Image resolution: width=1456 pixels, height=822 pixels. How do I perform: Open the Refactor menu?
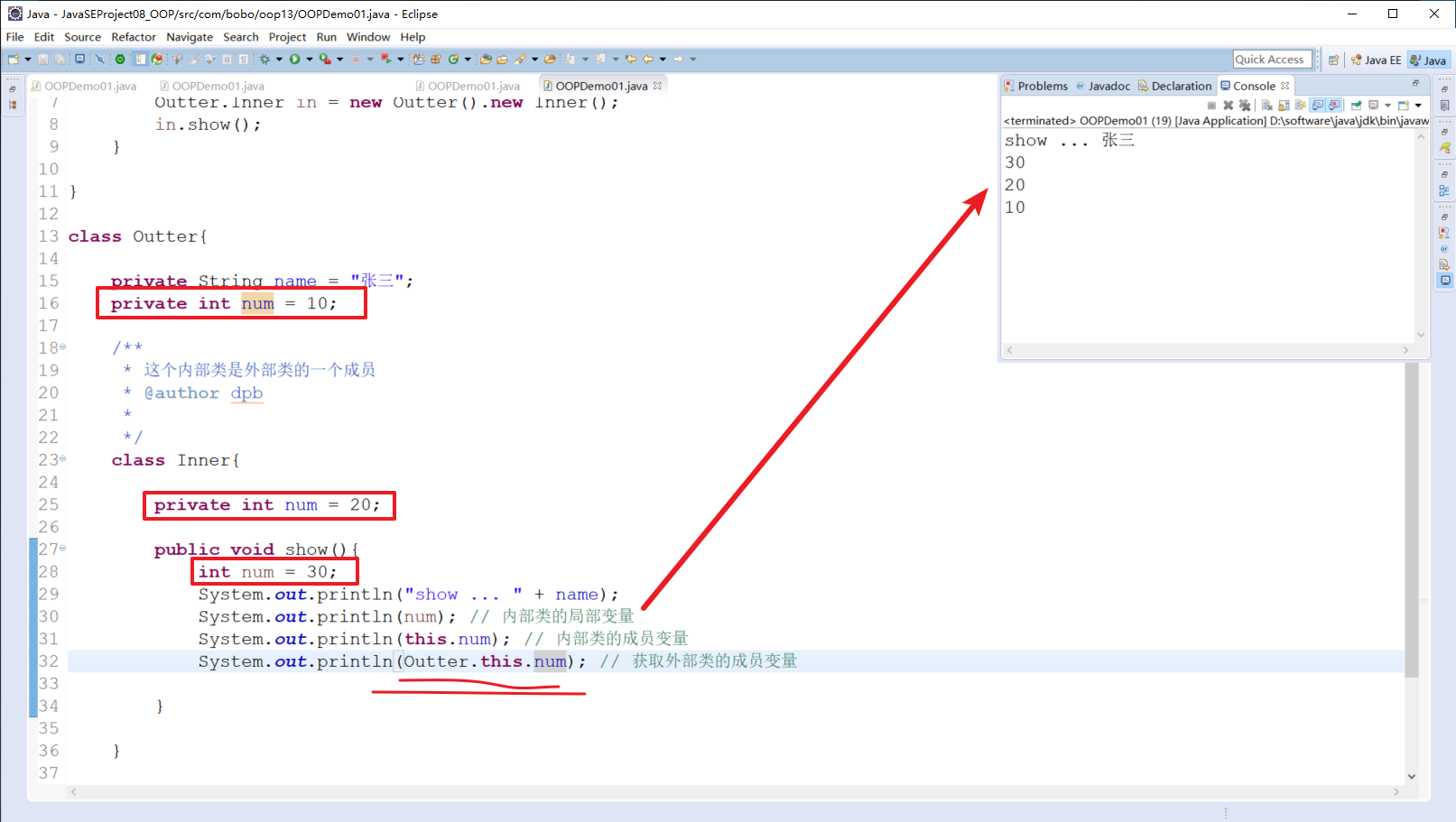point(134,37)
